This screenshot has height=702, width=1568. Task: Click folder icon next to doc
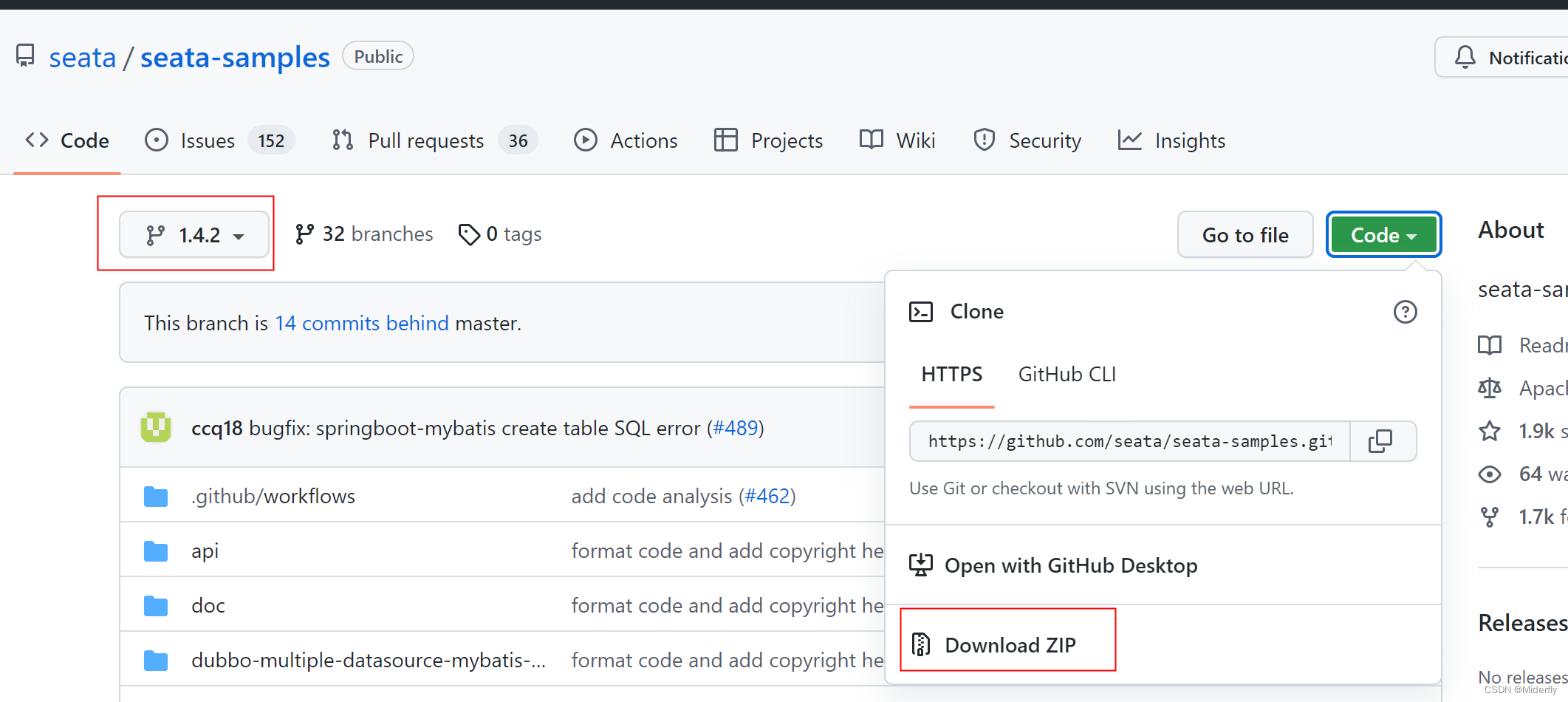click(x=156, y=606)
